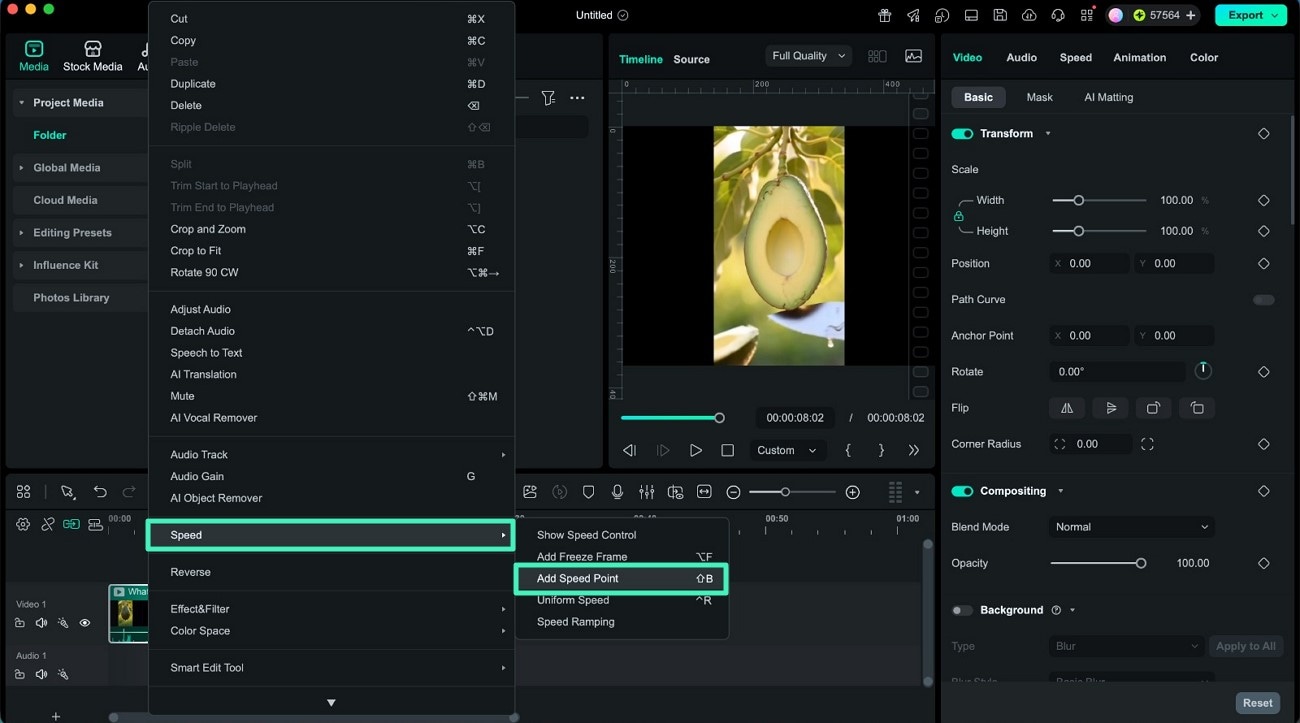Click the mark-in curly brace icon
The image size is (1300, 723).
848,451
